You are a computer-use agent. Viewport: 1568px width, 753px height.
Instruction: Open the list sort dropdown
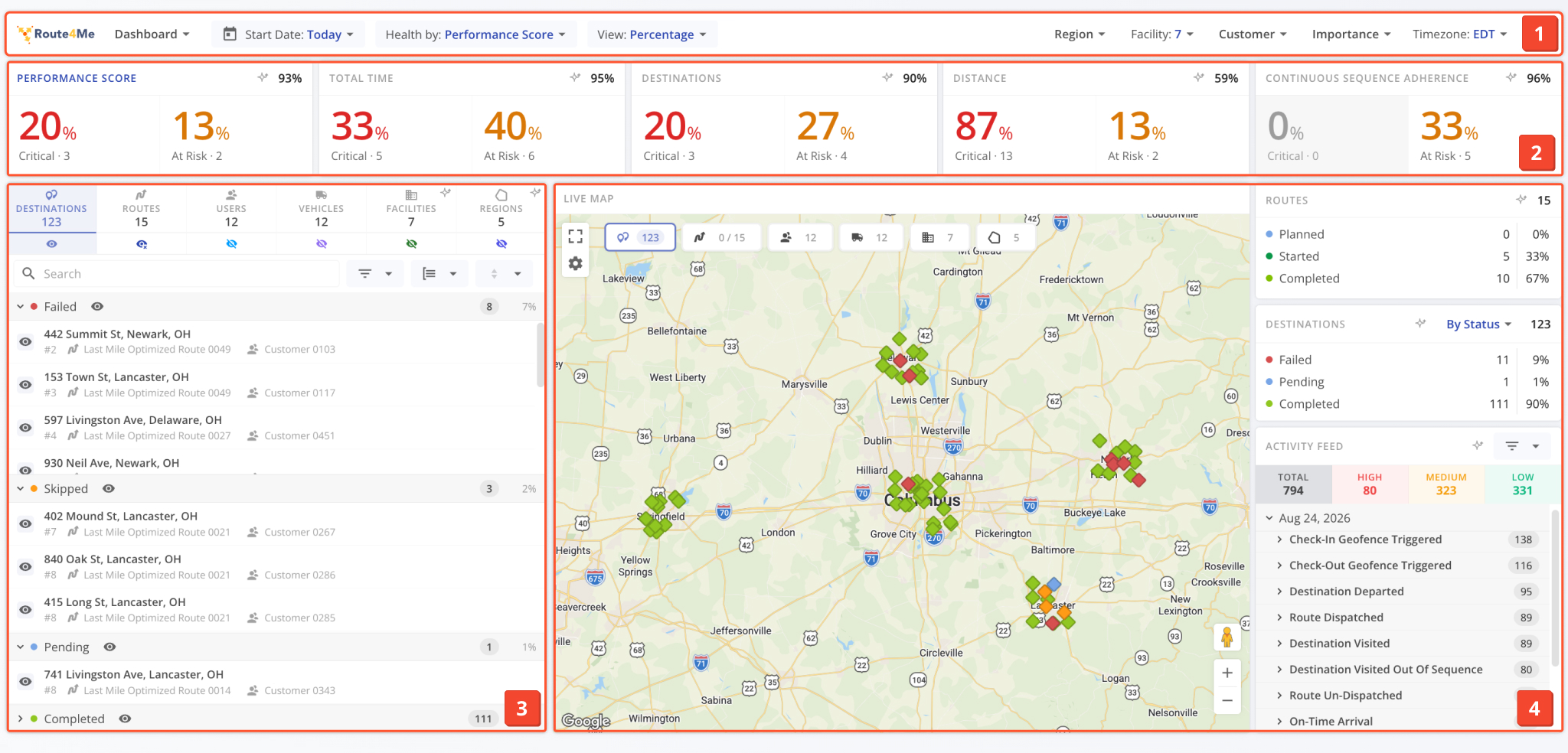(504, 273)
